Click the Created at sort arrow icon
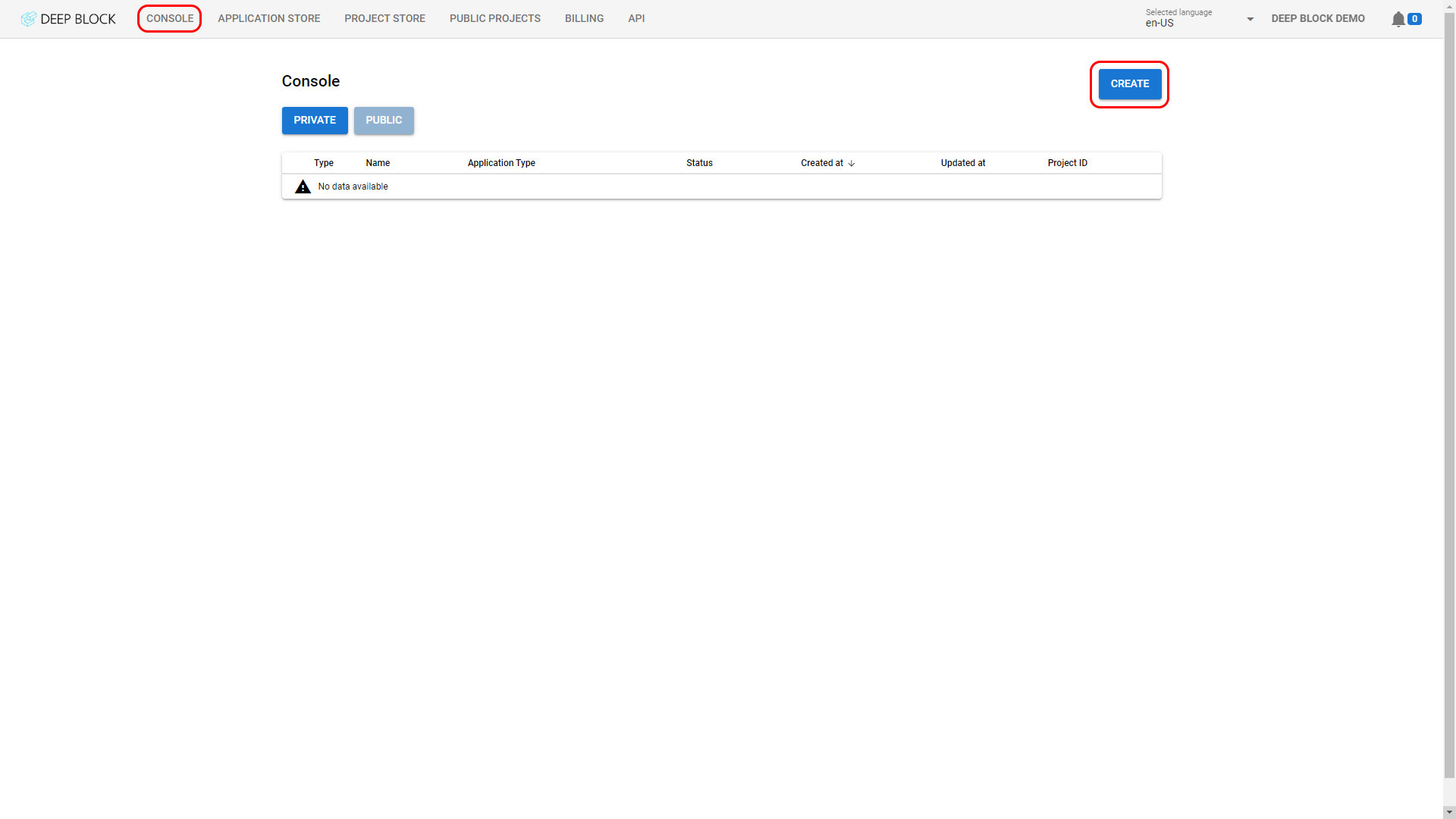This screenshot has width=1456, height=819. pyautogui.click(x=851, y=163)
